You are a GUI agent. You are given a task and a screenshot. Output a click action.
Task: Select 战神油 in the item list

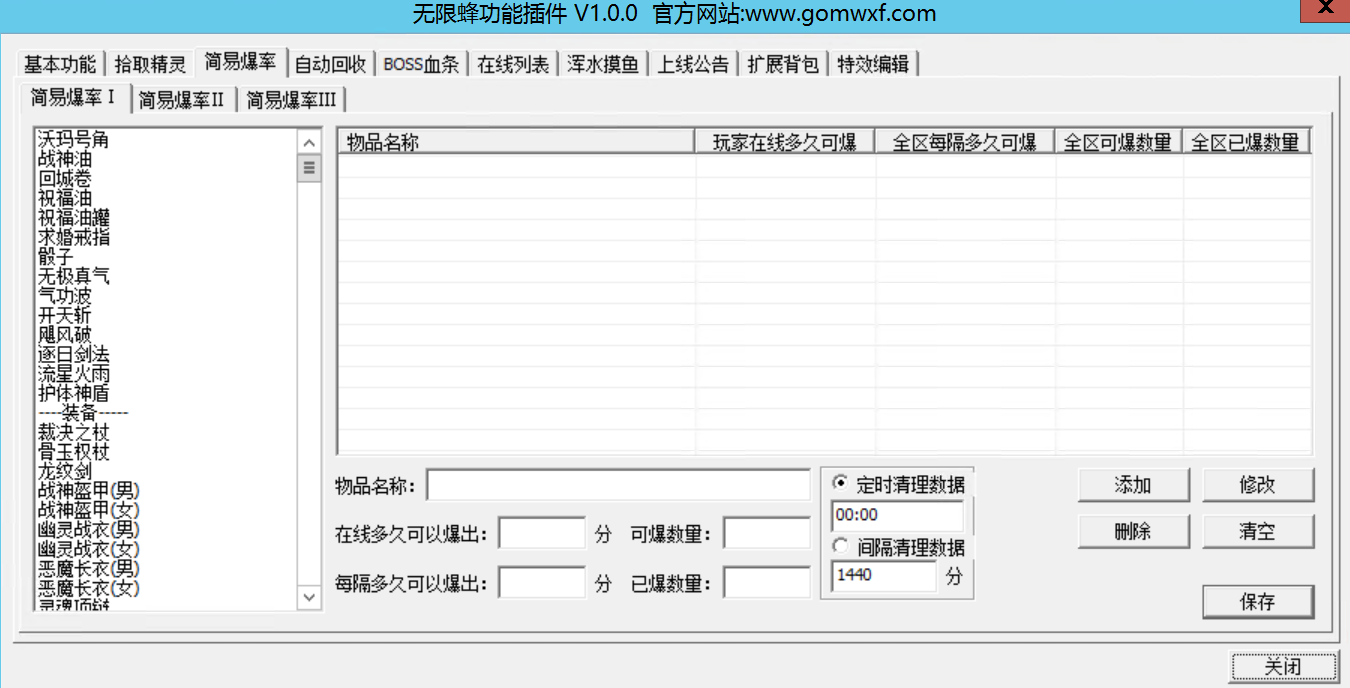point(65,159)
